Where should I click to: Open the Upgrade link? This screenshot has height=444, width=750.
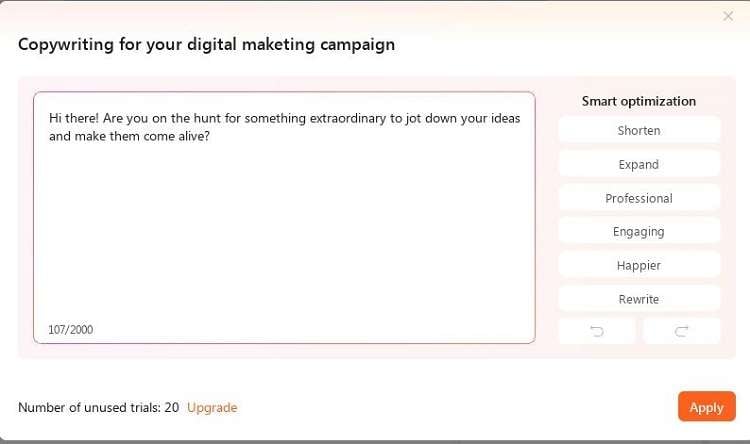(x=212, y=407)
